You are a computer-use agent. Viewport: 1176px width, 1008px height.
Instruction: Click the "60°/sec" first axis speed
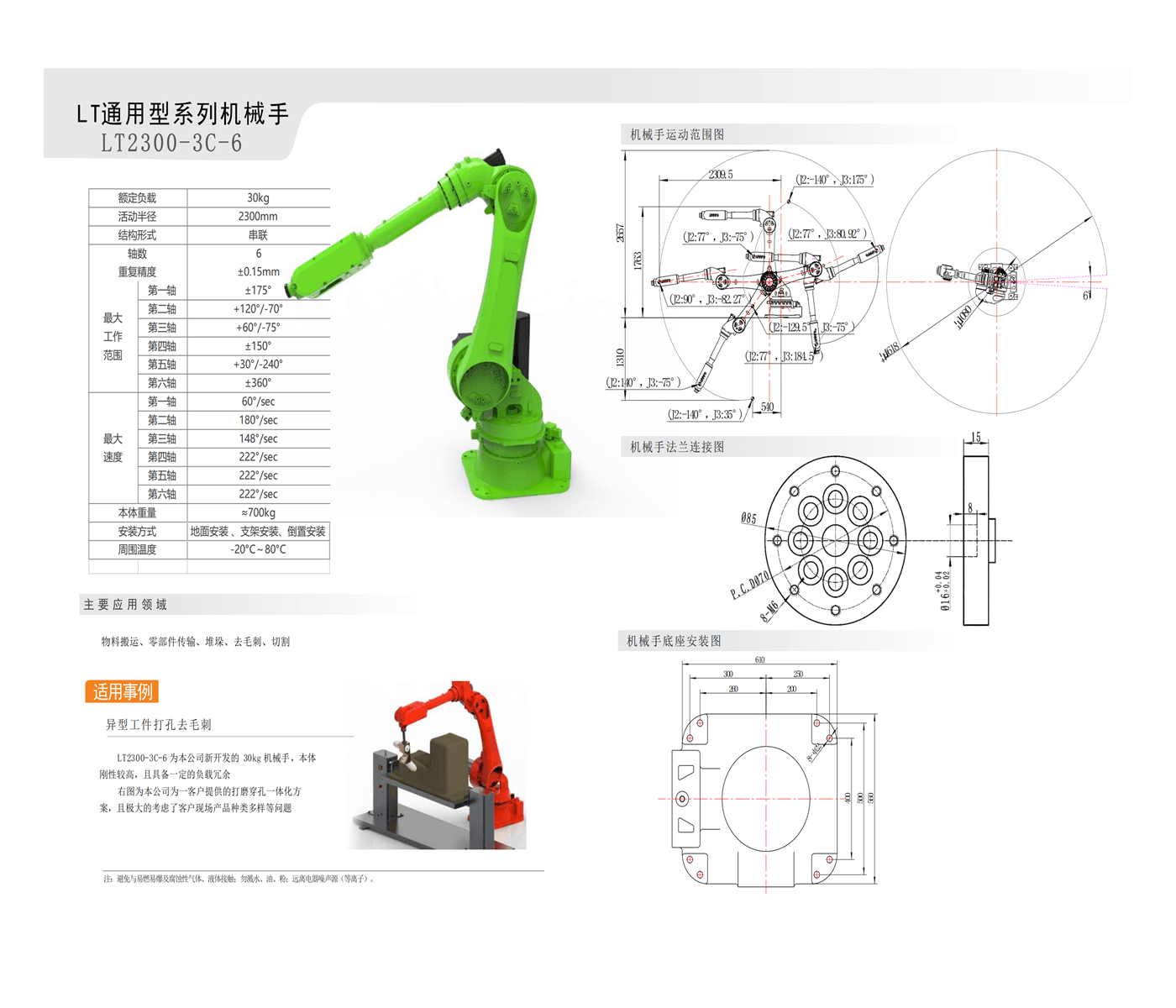(x=258, y=402)
